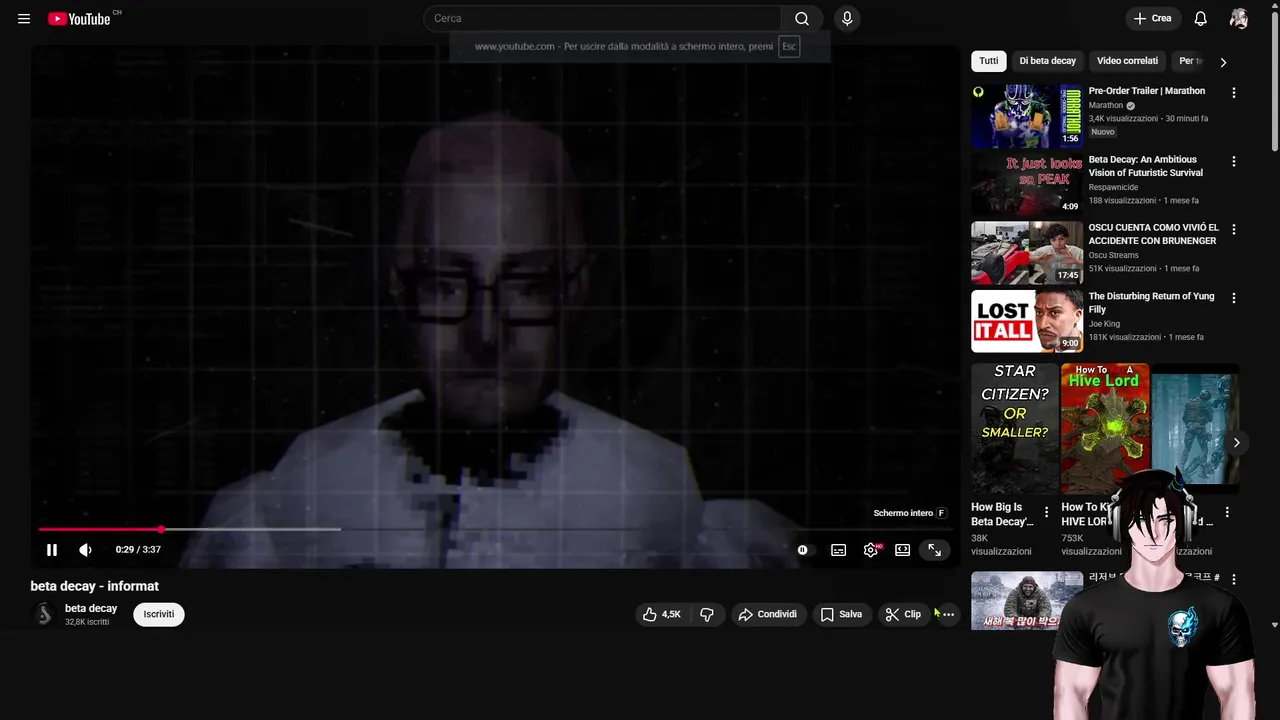The height and width of the screenshot is (720, 1280).
Task: Open options for the OSCU CUENTA video
Action: pyautogui.click(x=1233, y=229)
